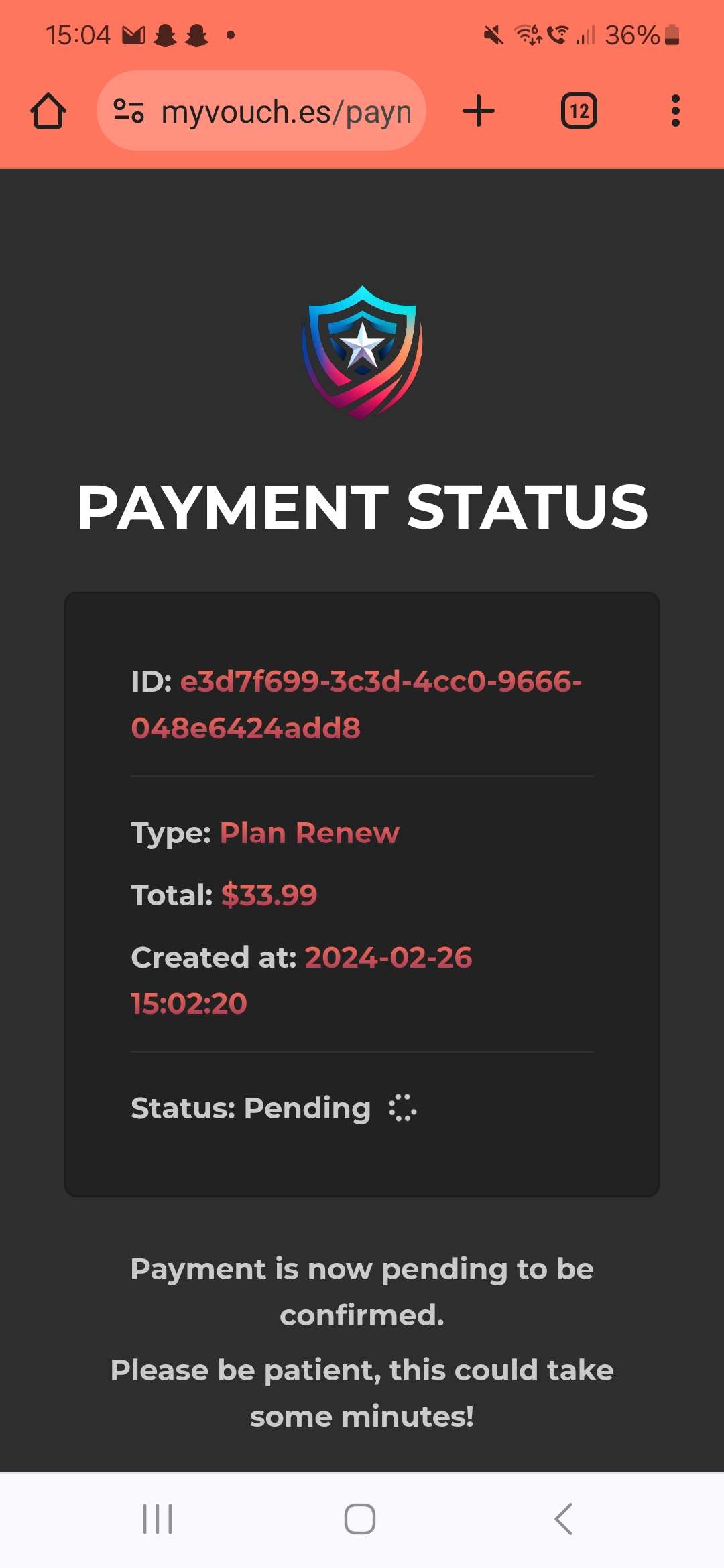Tap the Status: Pending label

pos(251,1108)
